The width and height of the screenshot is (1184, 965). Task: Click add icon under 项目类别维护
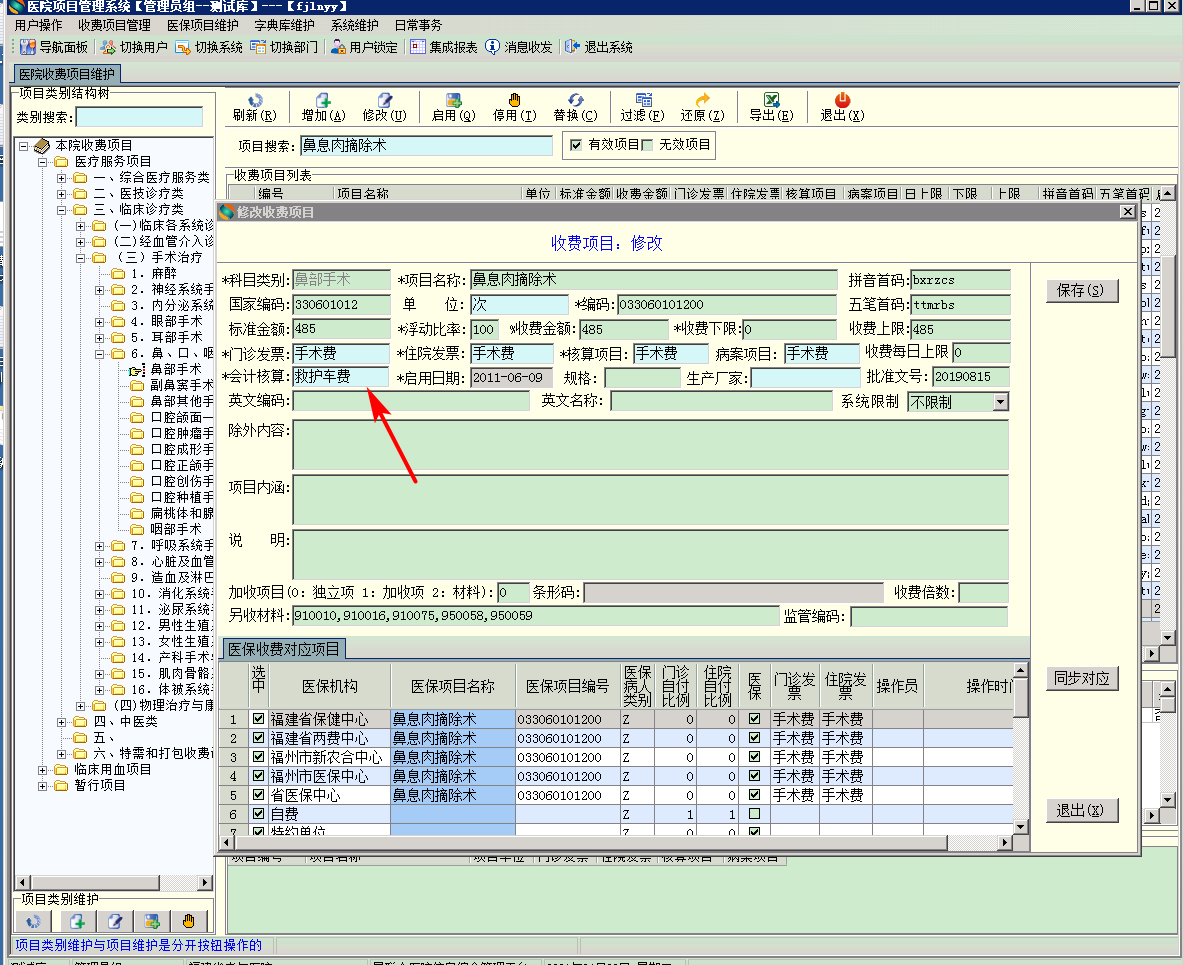pos(77,921)
